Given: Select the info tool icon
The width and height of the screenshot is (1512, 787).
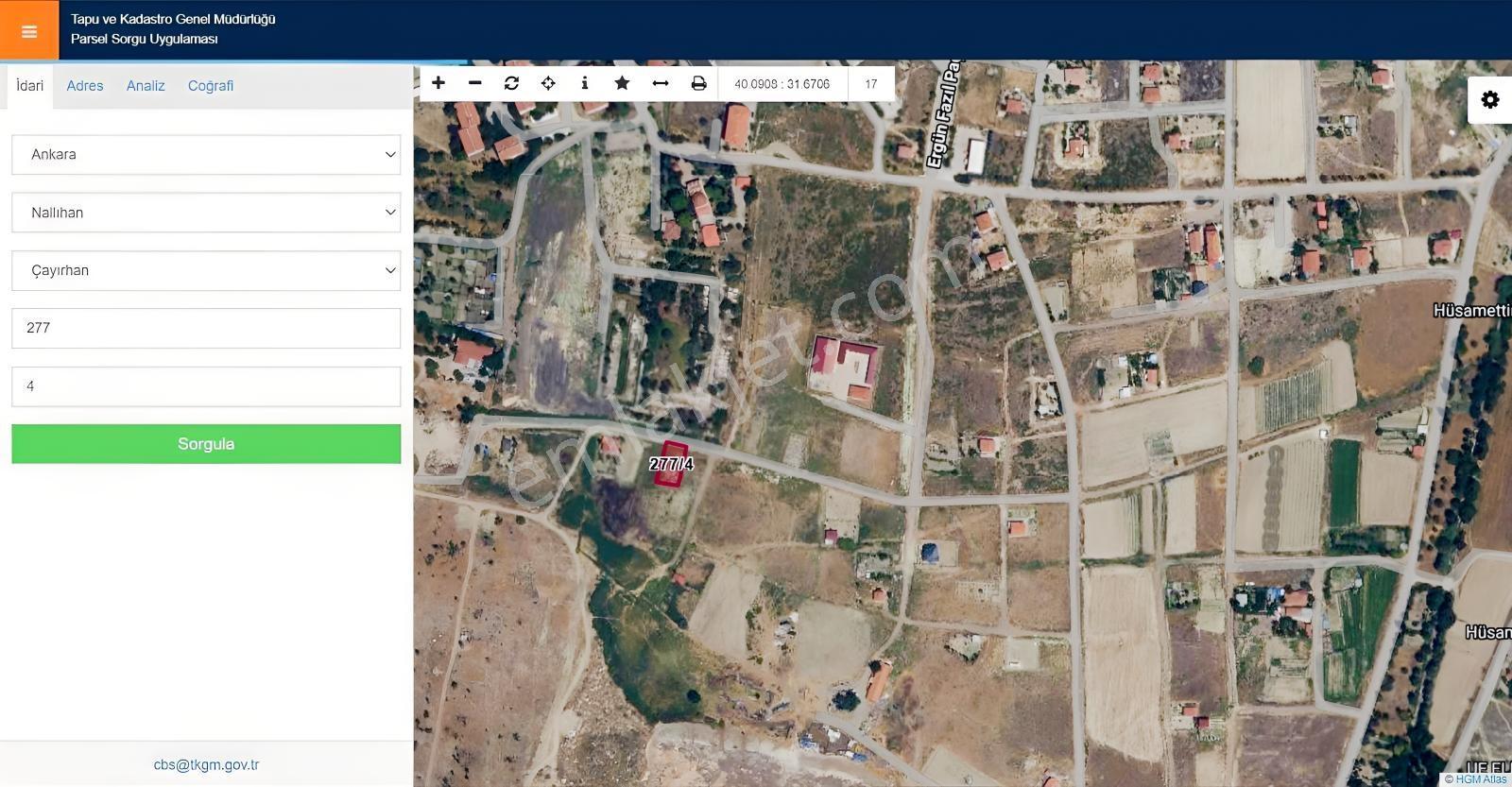Looking at the screenshot, I should click(x=585, y=83).
